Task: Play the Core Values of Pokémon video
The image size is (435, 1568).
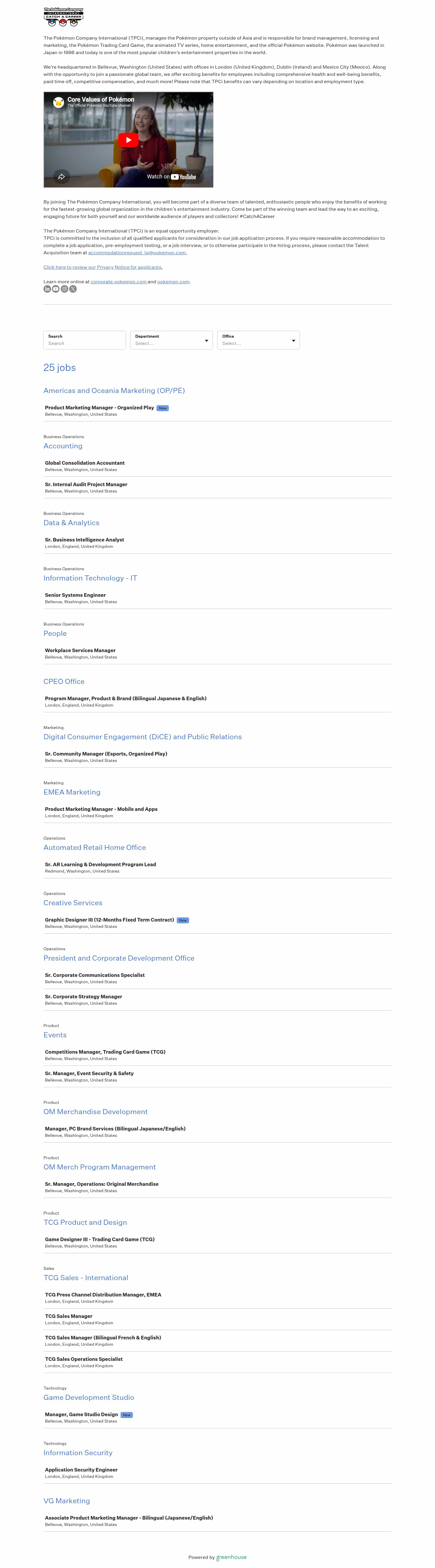Action: tap(128, 140)
